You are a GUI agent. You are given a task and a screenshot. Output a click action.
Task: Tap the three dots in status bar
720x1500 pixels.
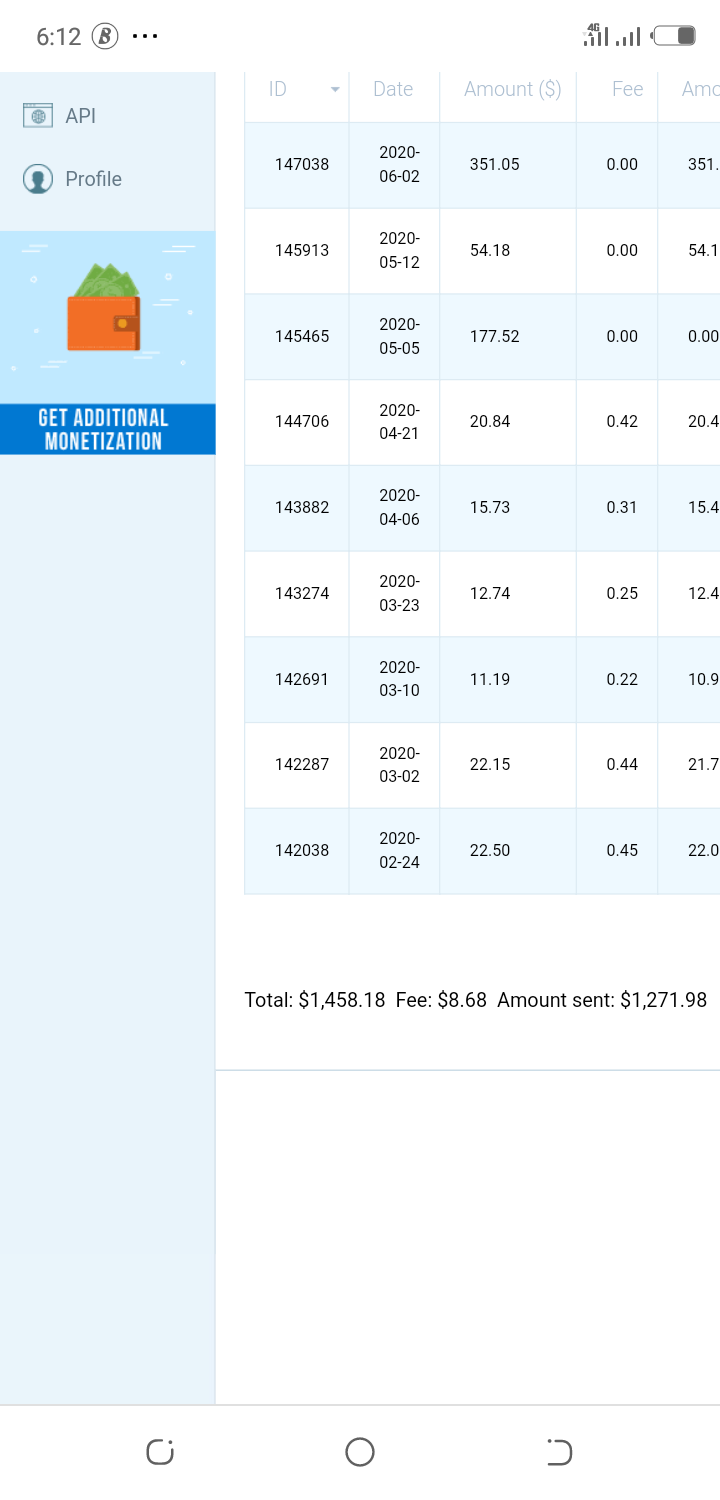(x=145, y=37)
